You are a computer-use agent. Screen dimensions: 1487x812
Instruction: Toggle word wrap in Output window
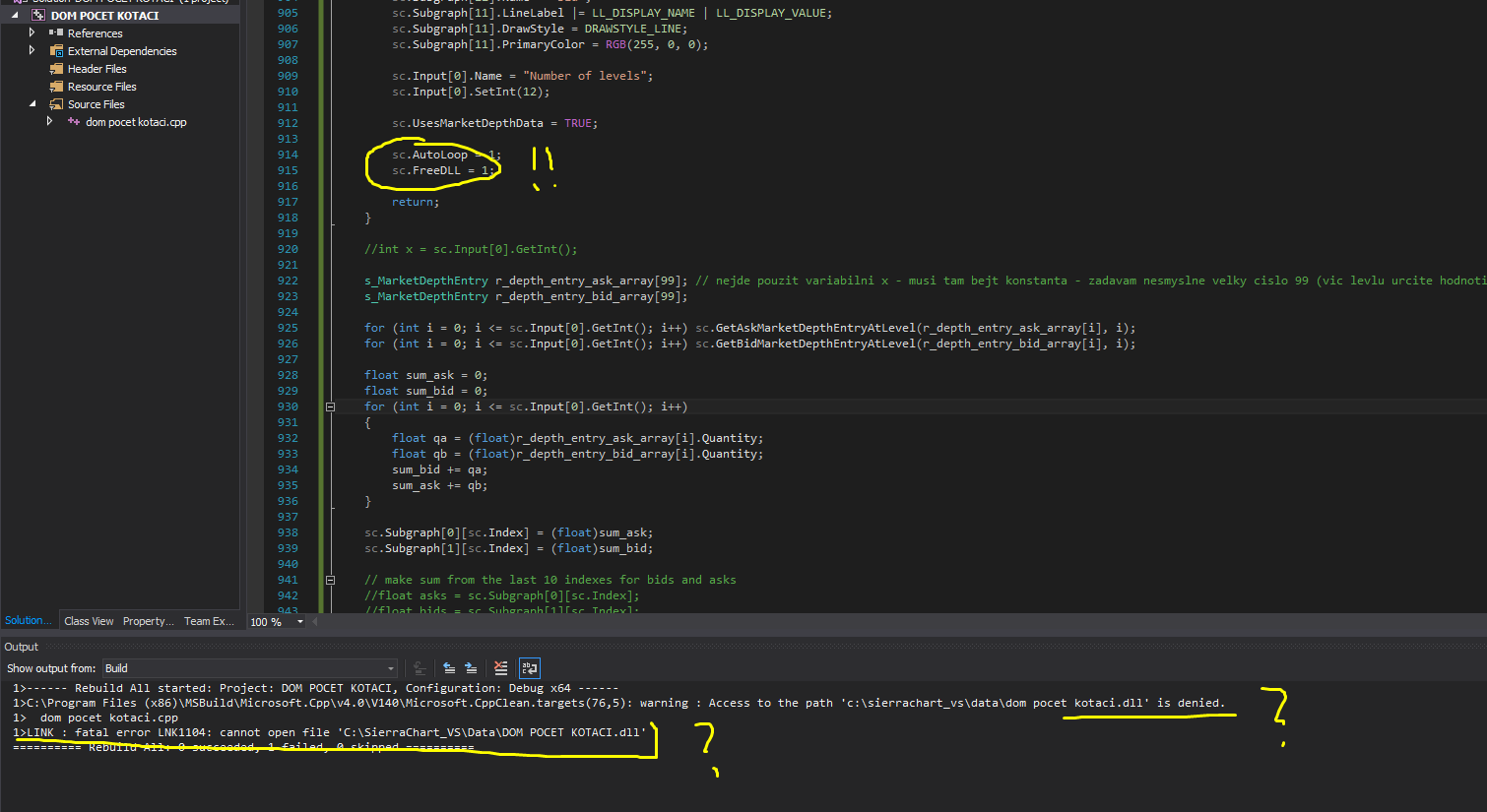coord(529,668)
